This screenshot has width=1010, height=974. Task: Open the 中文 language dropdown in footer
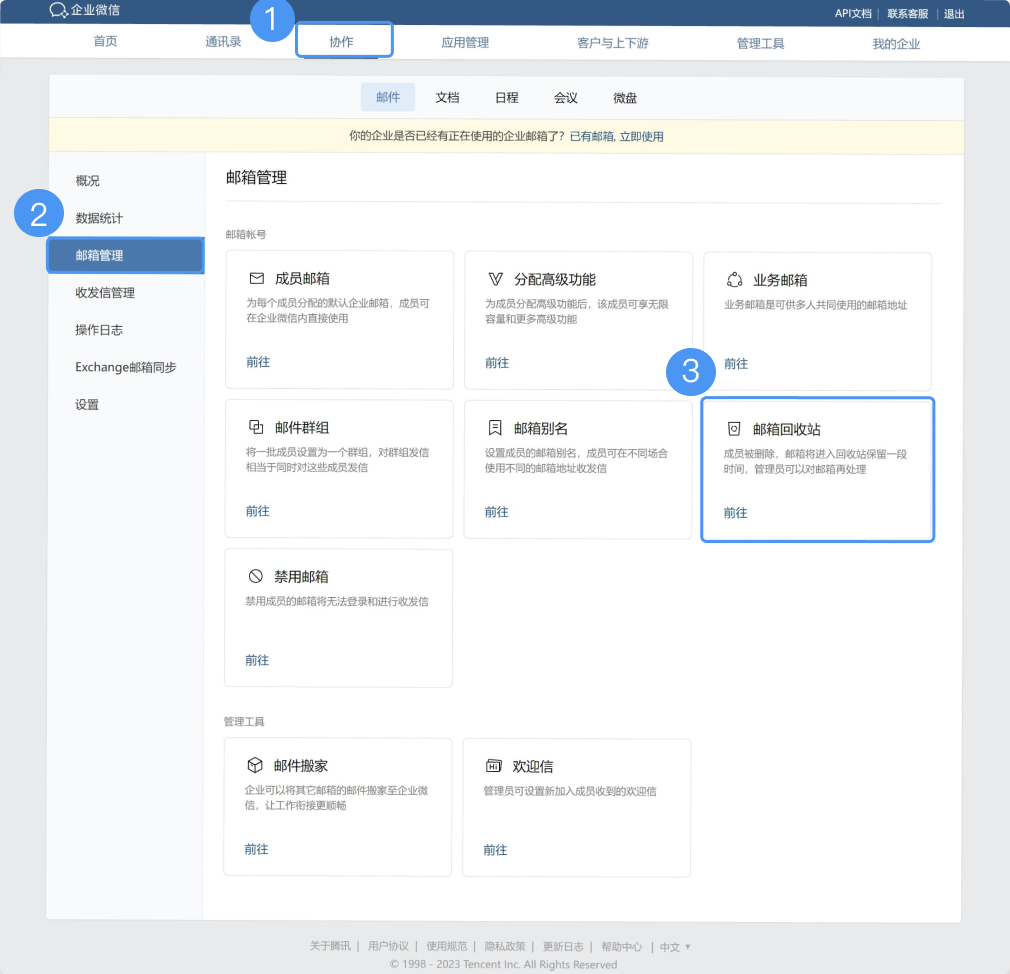click(x=675, y=947)
